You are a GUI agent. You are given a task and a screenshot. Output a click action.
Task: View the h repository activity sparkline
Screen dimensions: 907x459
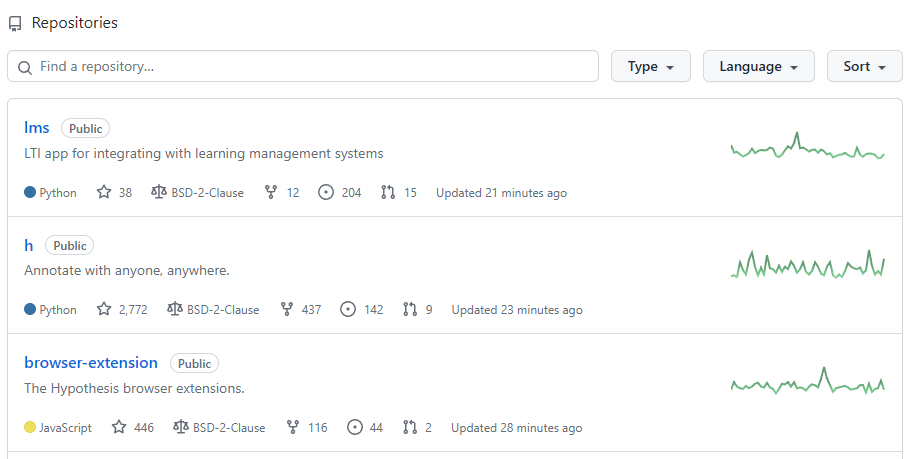coord(808,264)
